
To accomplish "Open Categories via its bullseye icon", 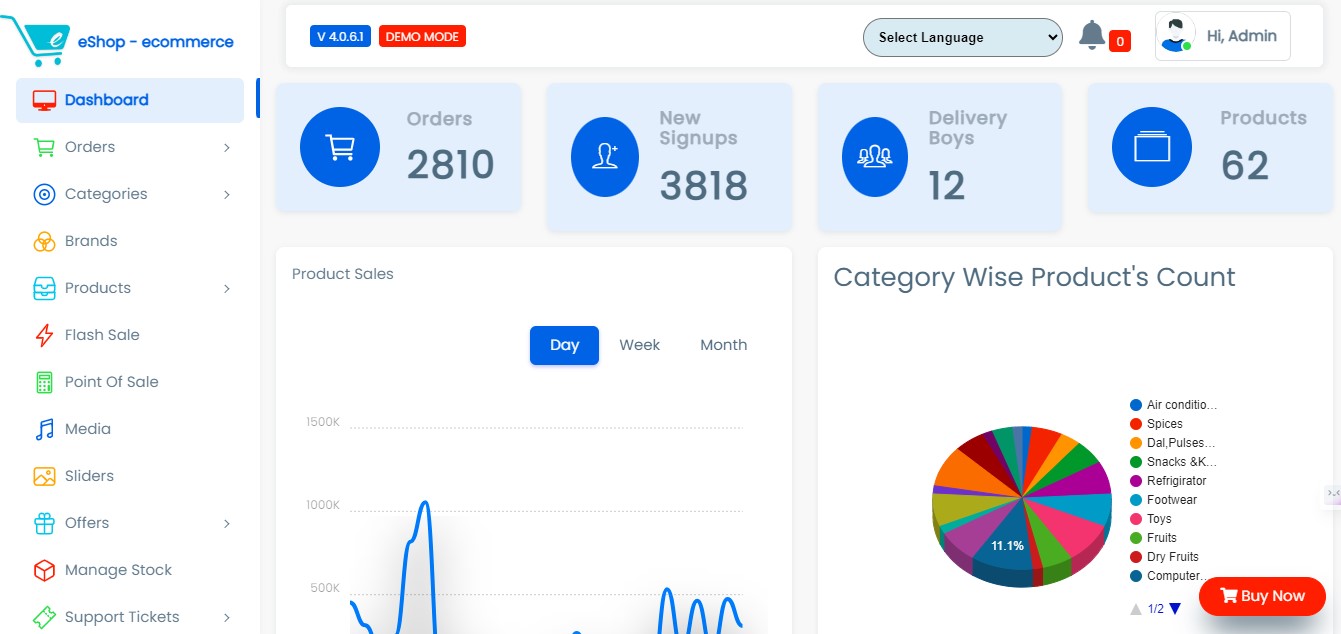I will tap(45, 193).
